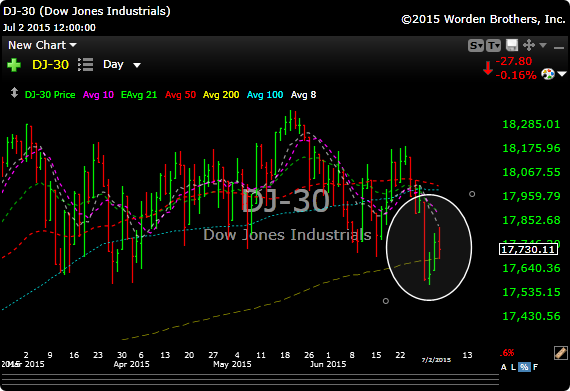The height and width of the screenshot is (391, 570).
Task: Click the 17,852.68 price axis label
Action: coord(531,220)
